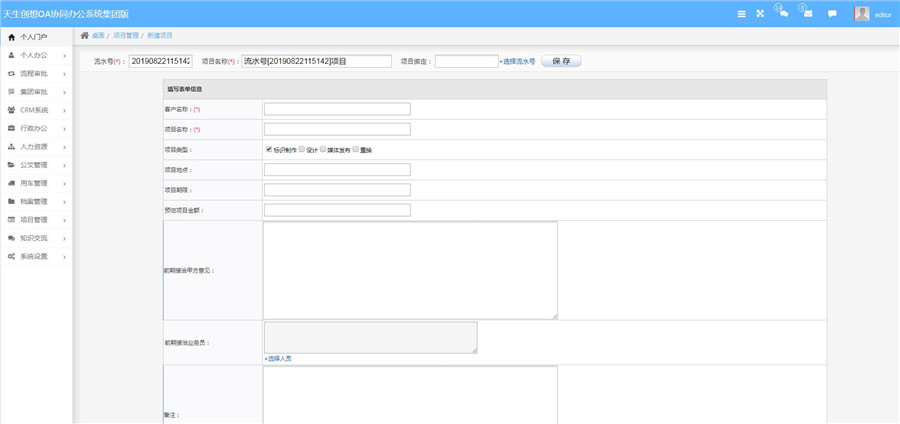The image size is (900, 424).
Task: Click into the 前期接洽甲方意见 text area
Action: pyautogui.click(x=410, y=270)
